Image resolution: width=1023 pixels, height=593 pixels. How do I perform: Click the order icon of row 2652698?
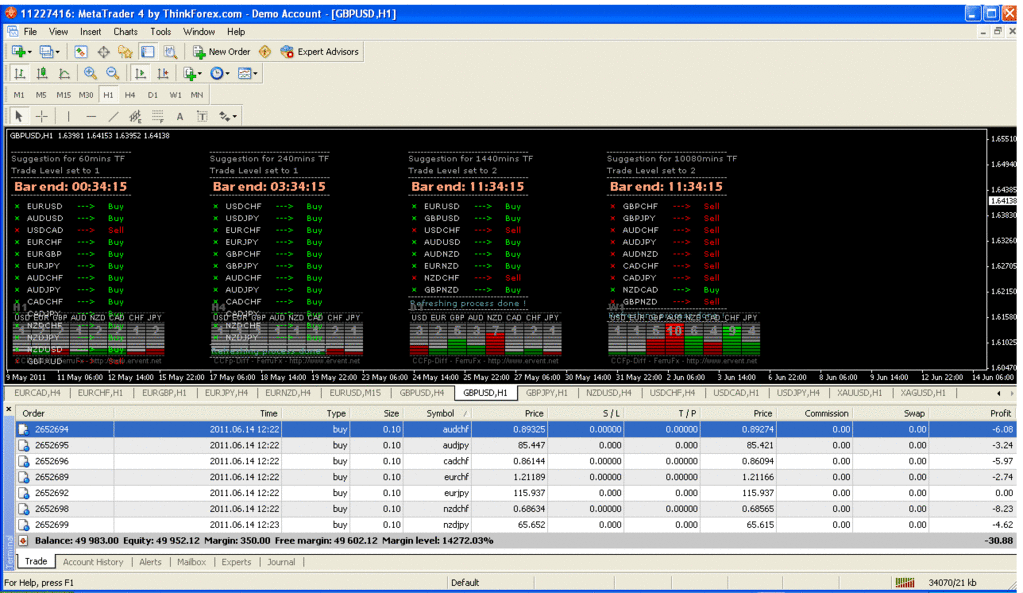(x=23, y=509)
